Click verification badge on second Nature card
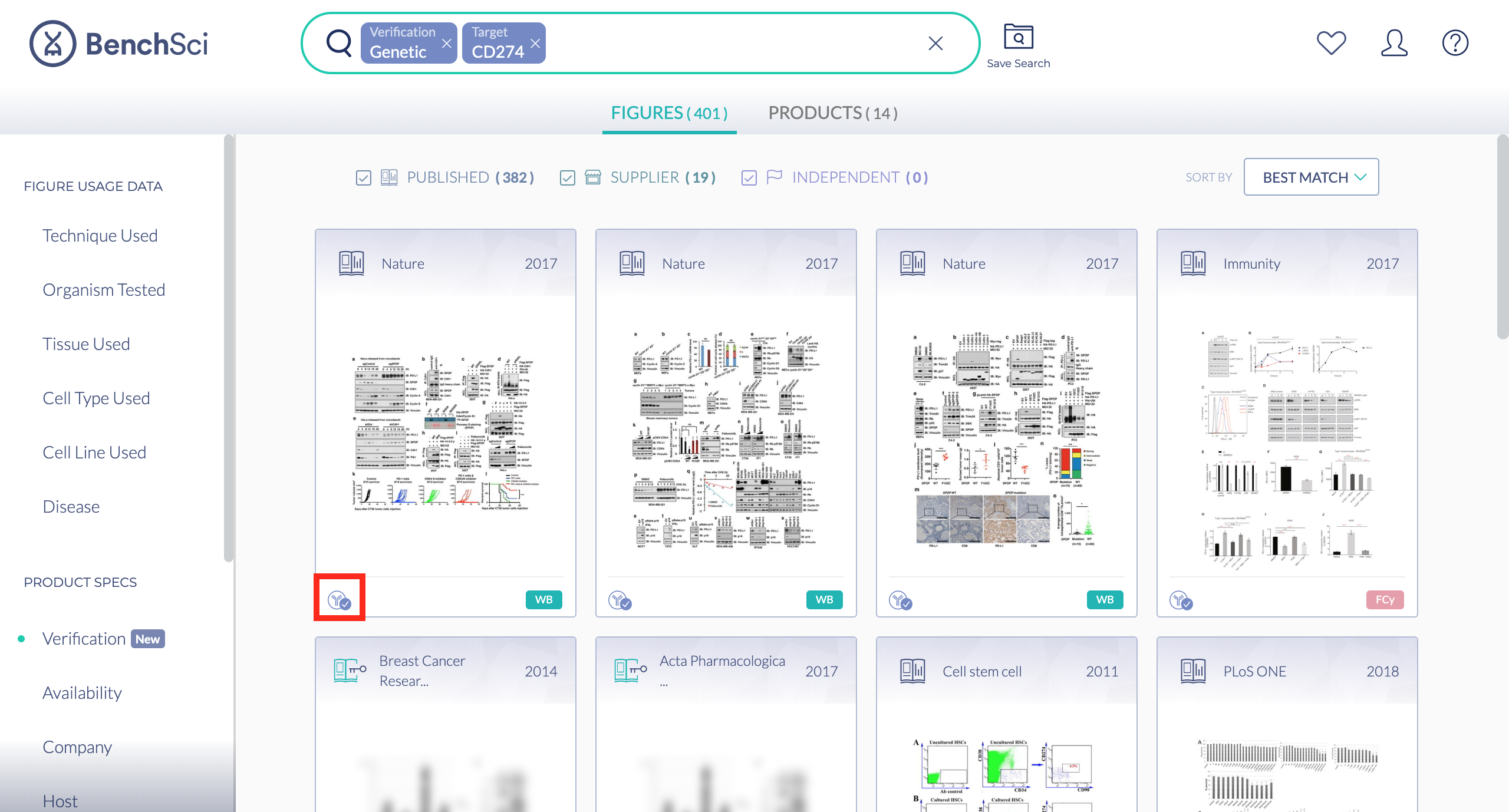 click(620, 600)
